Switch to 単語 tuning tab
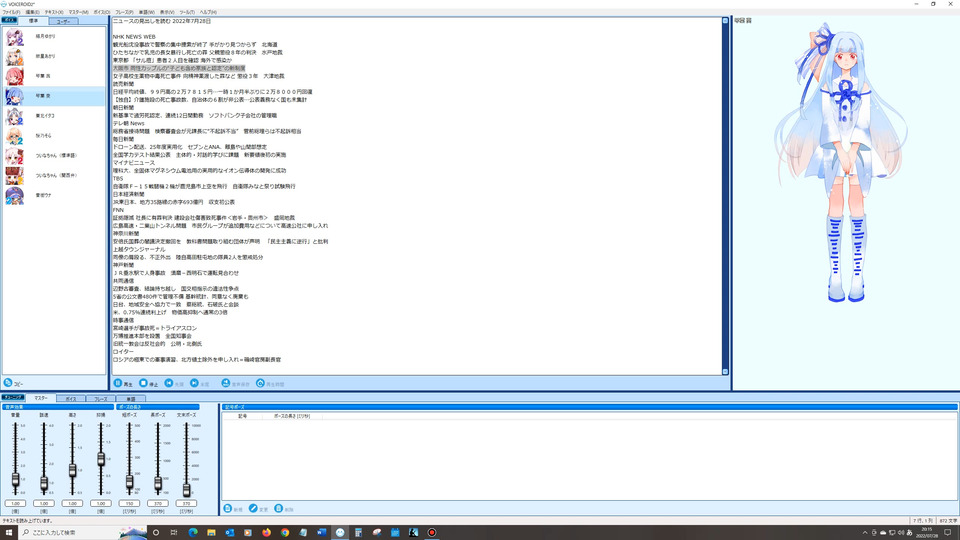 [x=130, y=399]
